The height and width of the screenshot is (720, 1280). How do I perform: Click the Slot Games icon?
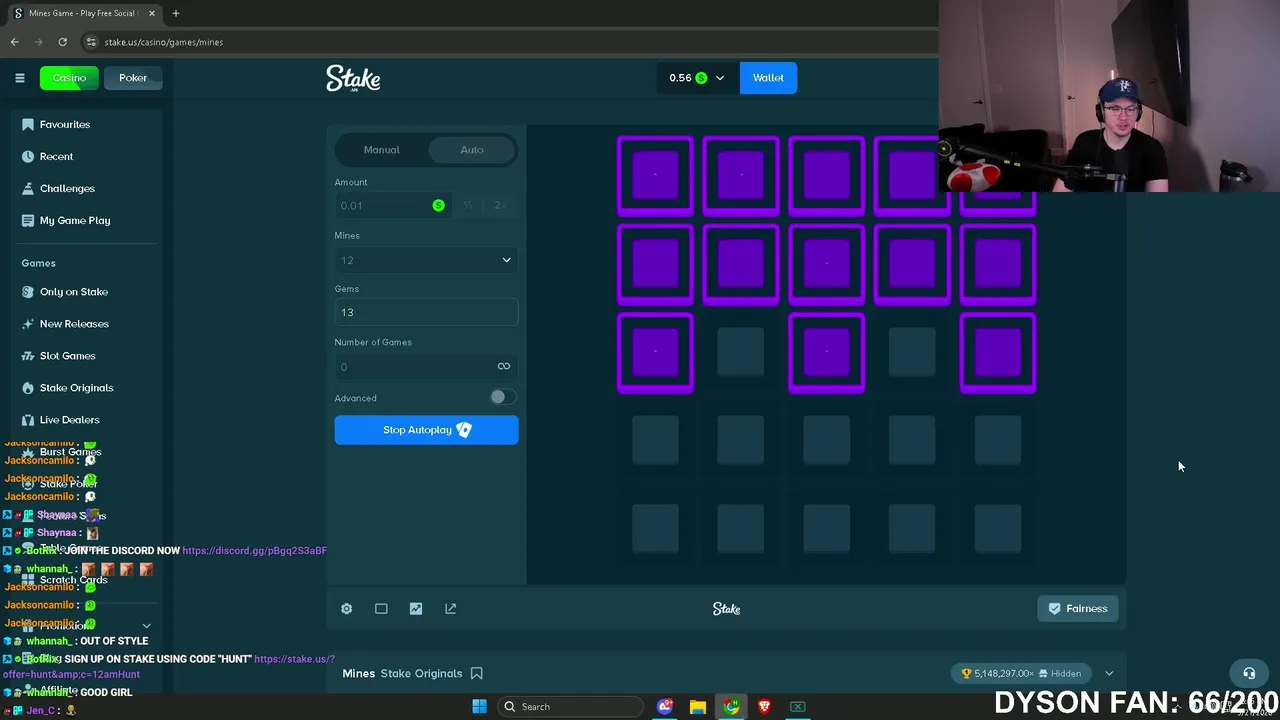coord(28,356)
